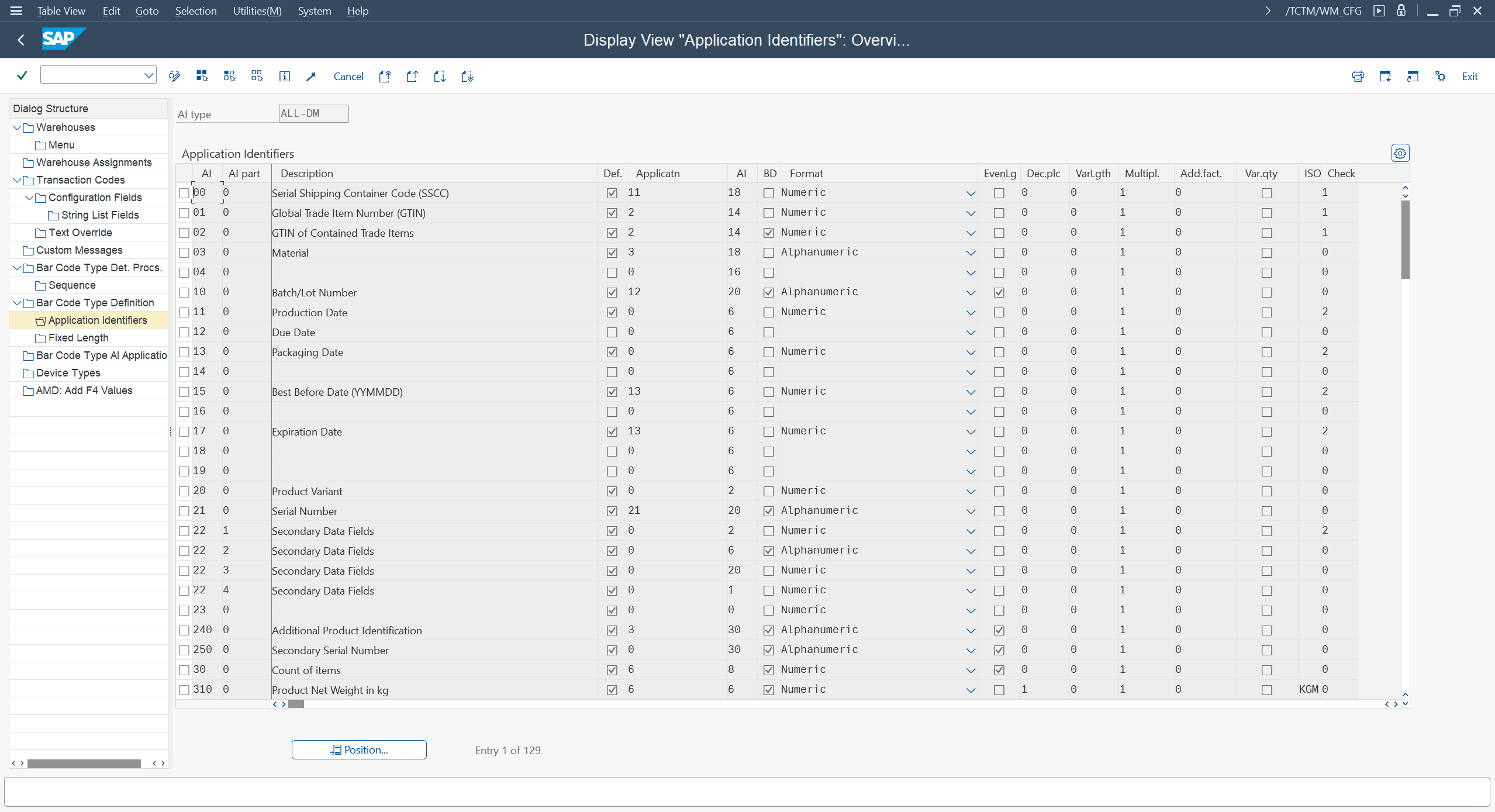Click the first page navigation icon
Viewport: 1495px width, 812px height.
click(x=385, y=77)
